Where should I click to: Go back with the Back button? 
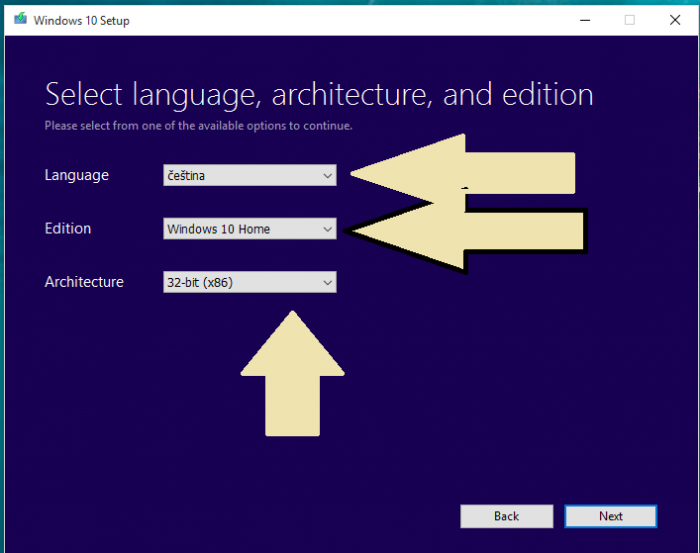pos(507,516)
